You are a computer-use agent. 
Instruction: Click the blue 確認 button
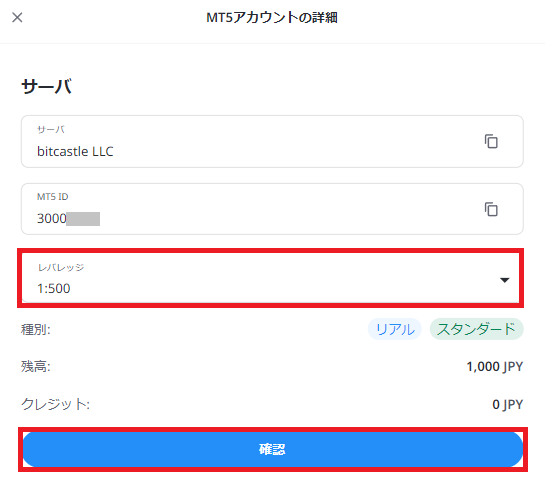[x=272, y=449]
